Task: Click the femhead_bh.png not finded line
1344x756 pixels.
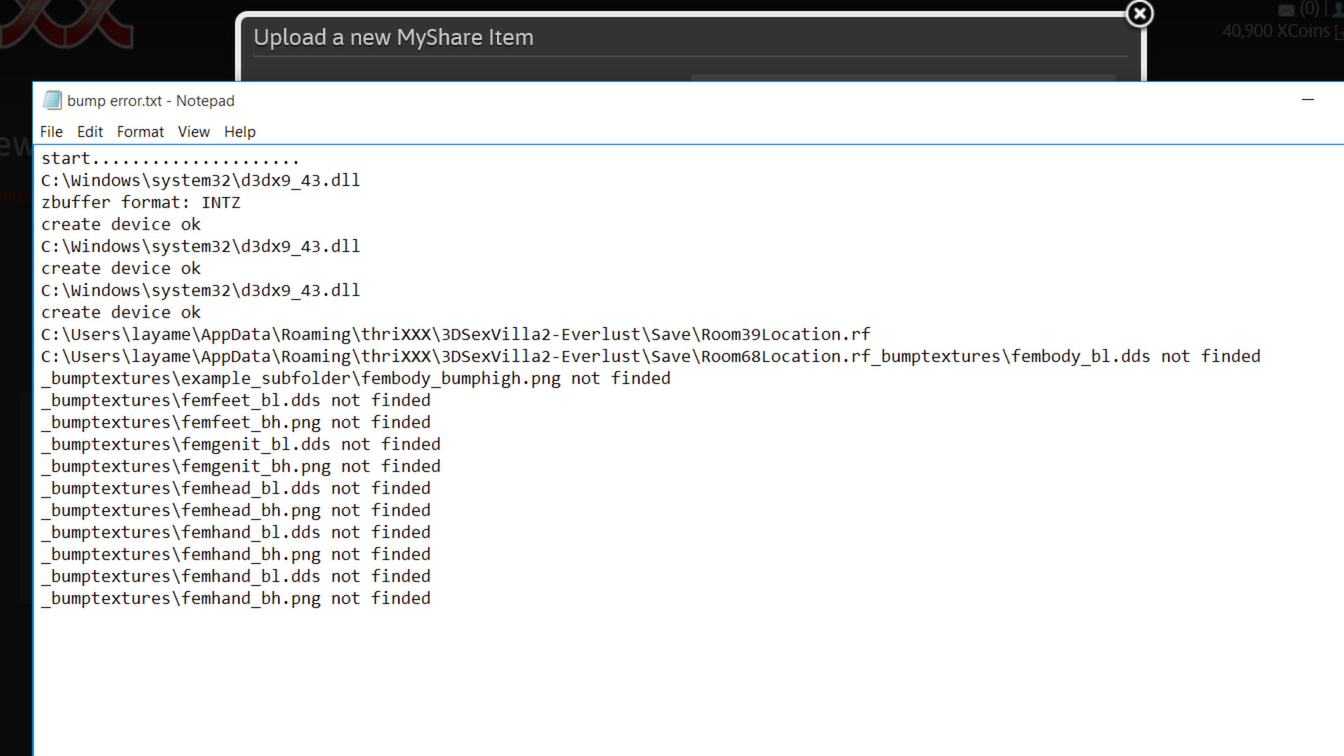Action: pos(236,510)
